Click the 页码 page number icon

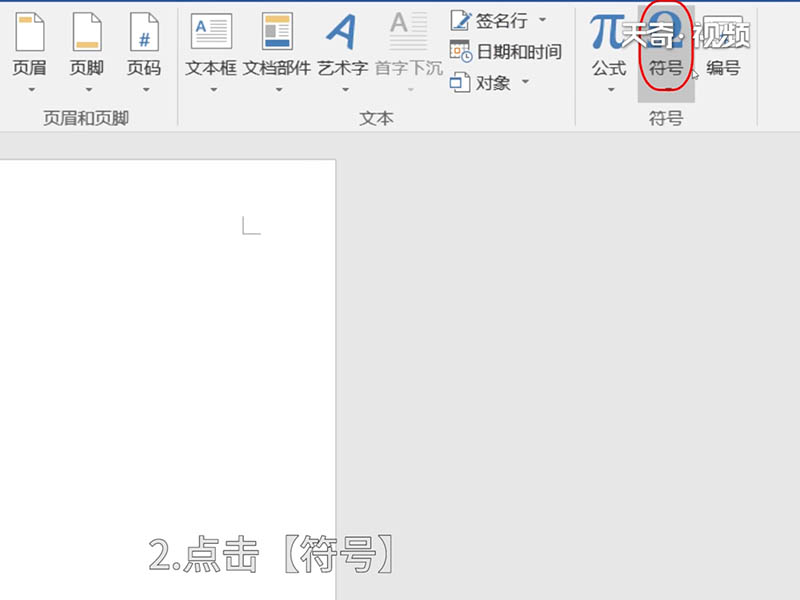pos(144,32)
